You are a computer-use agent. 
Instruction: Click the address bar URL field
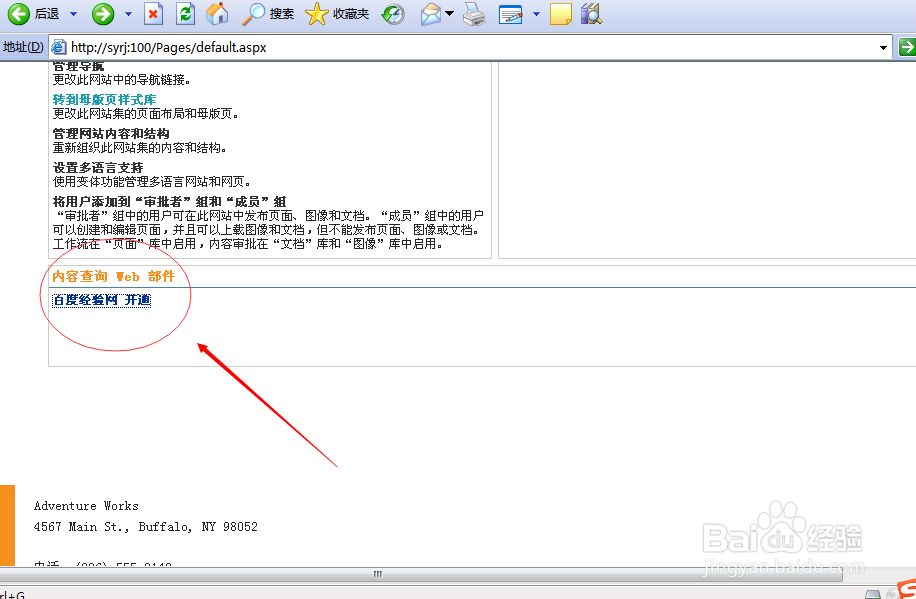[x=470, y=47]
